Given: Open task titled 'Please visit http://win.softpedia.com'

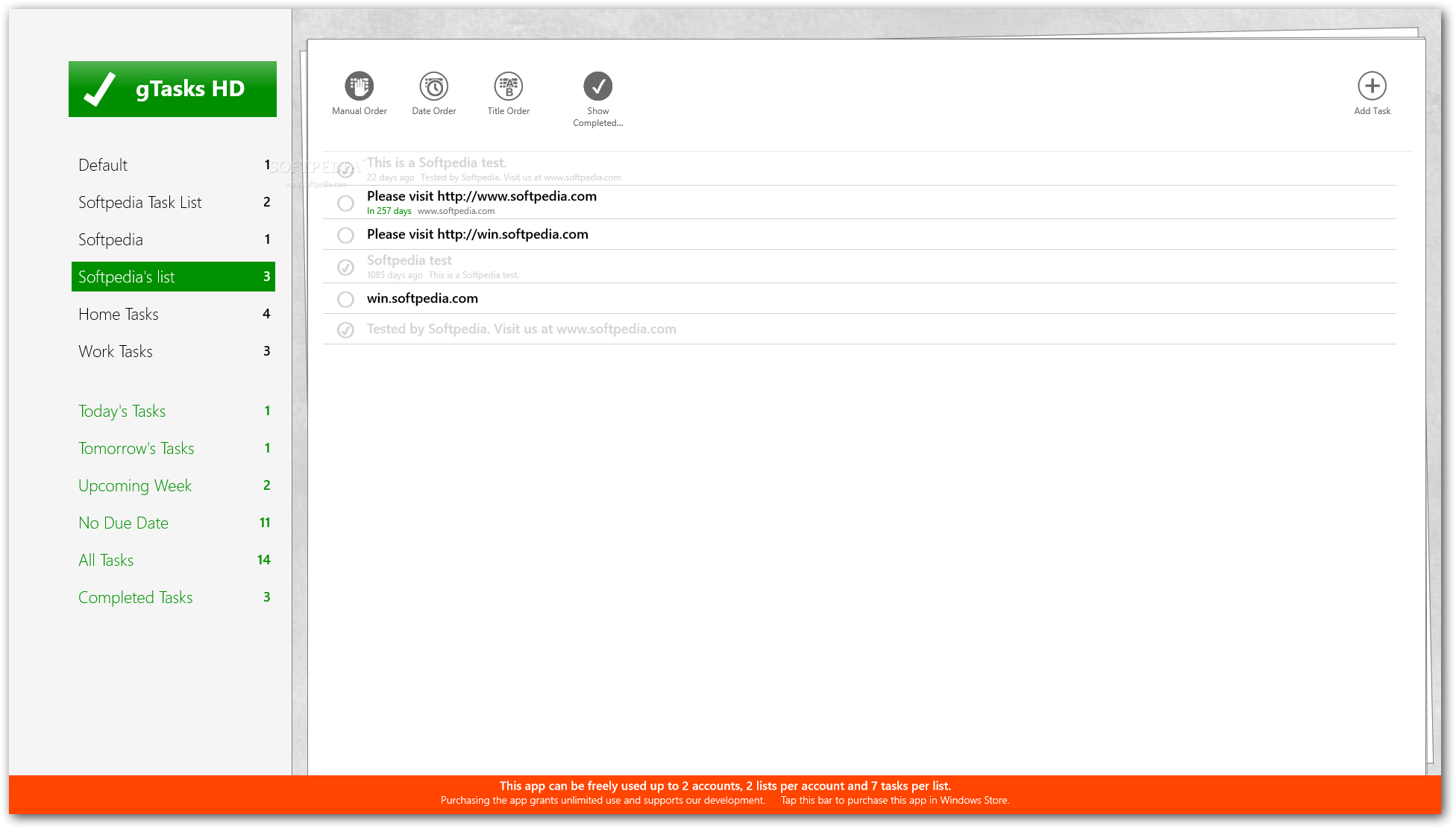Looking at the screenshot, I should coord(477,234).
